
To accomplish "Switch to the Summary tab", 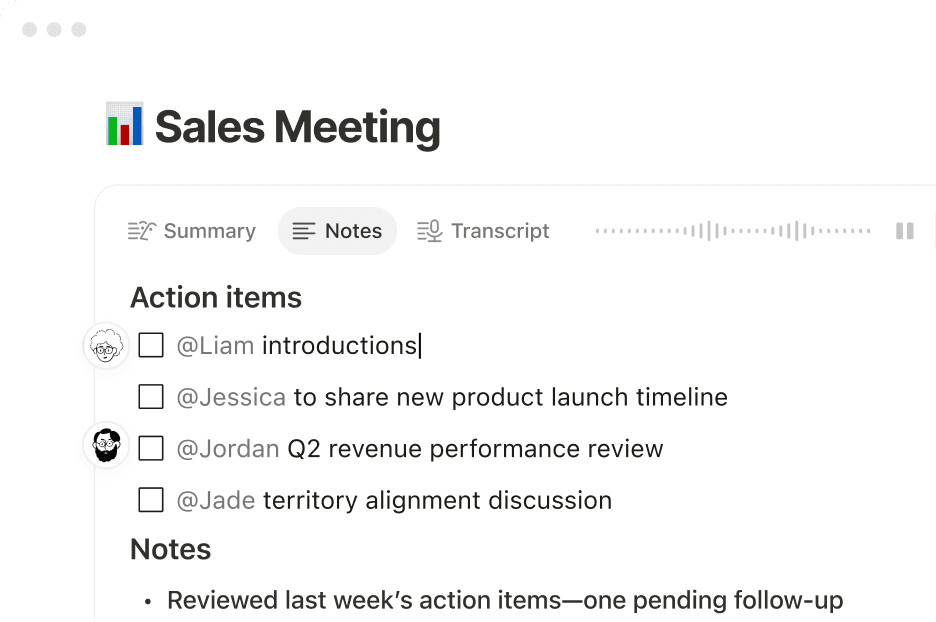I will 192,230.
